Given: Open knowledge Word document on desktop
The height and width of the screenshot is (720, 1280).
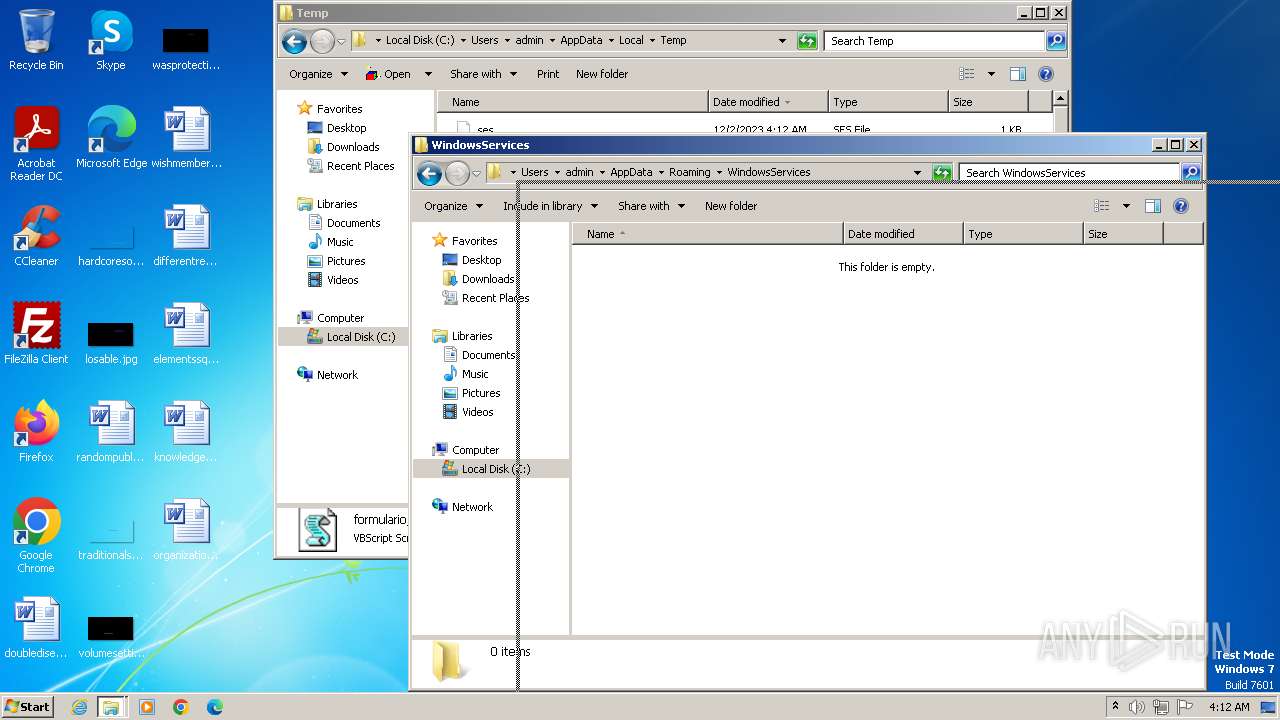Looking at the screenshot, I should click(186, 432).
